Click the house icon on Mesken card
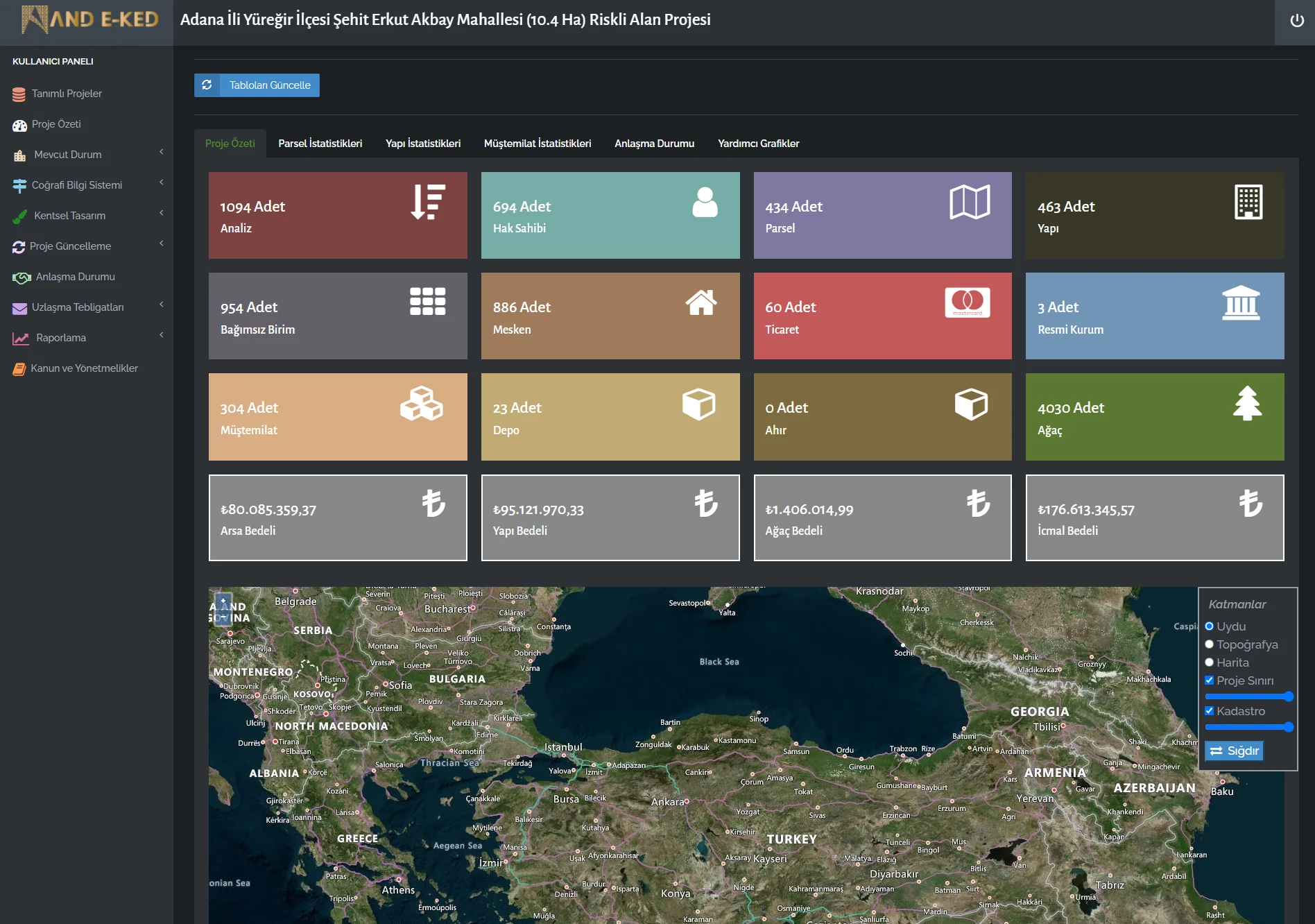The image size is (1315, 924). click(701, 302)
